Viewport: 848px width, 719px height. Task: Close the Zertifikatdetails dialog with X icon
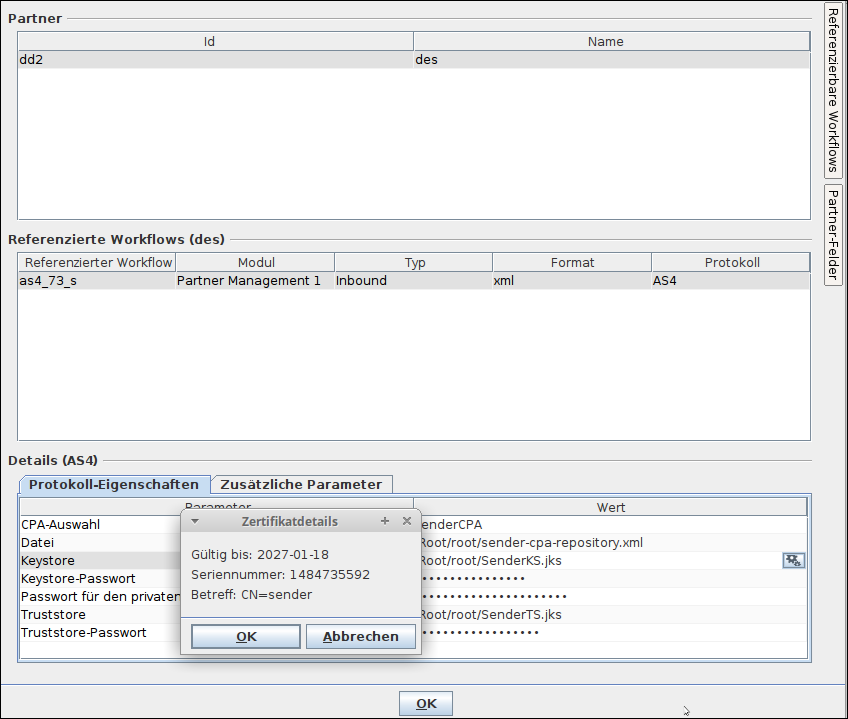point(407,521)
